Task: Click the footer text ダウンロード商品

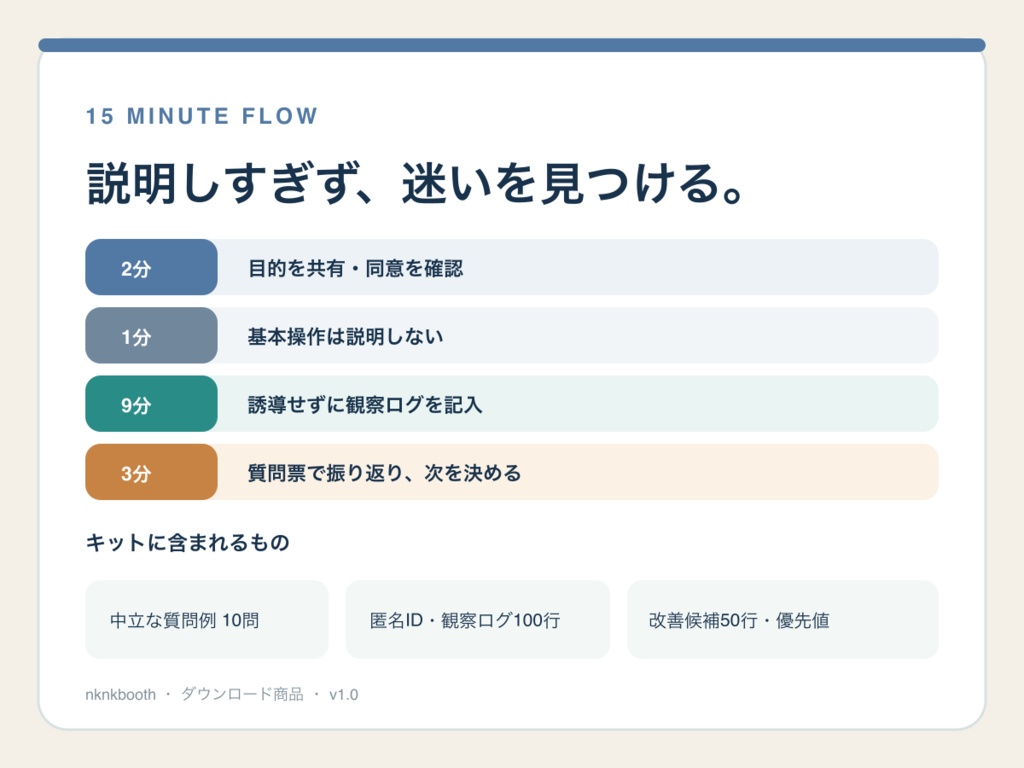Action: [x=242, y=694]
